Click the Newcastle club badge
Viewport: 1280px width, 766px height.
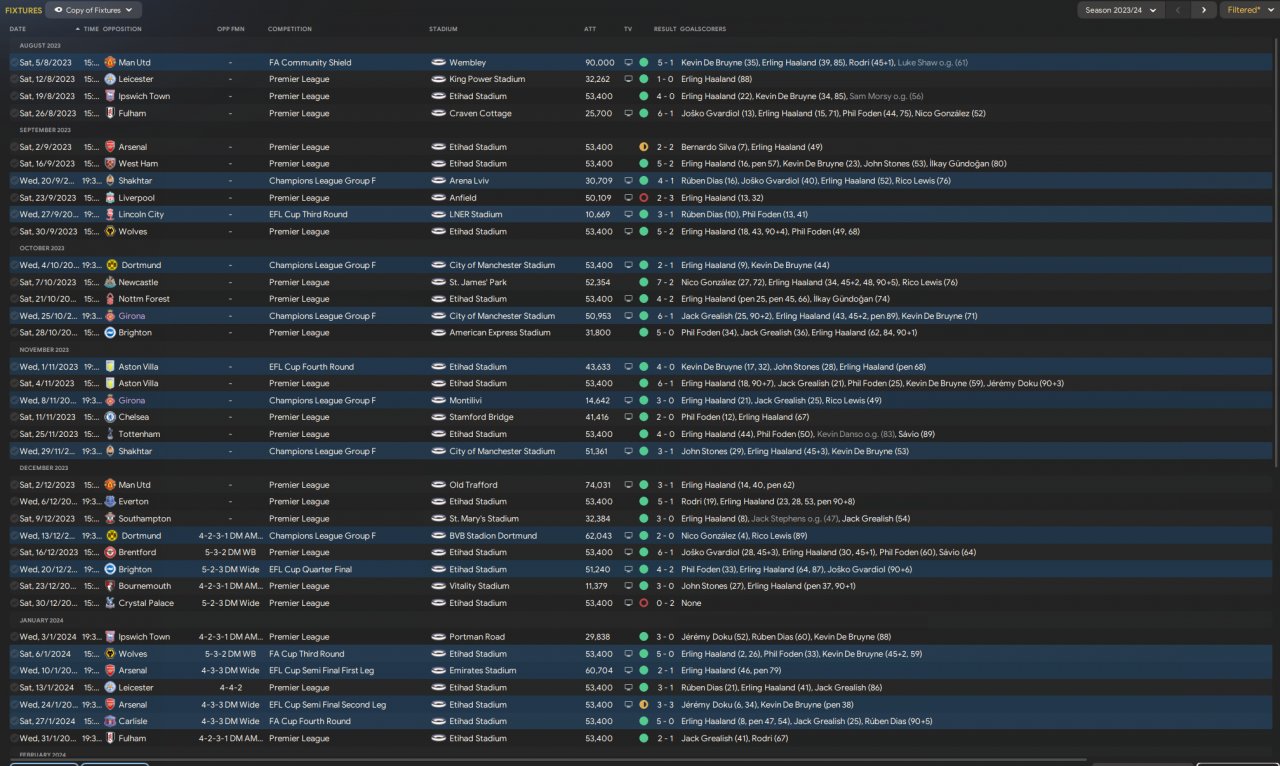[x=110, y=283]
